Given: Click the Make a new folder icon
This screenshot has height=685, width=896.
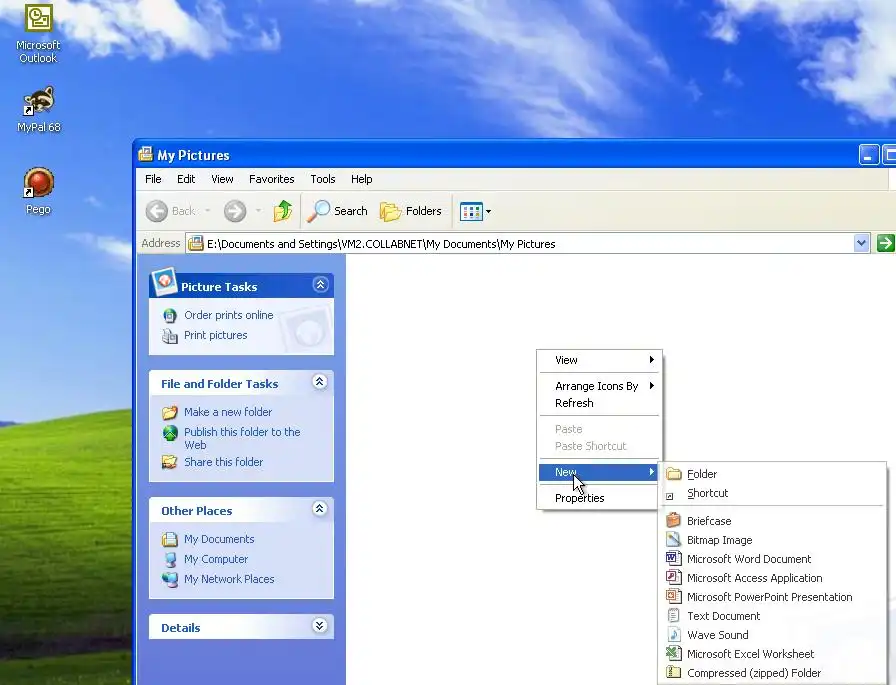Looking at the screenshot, I should 170,412.
